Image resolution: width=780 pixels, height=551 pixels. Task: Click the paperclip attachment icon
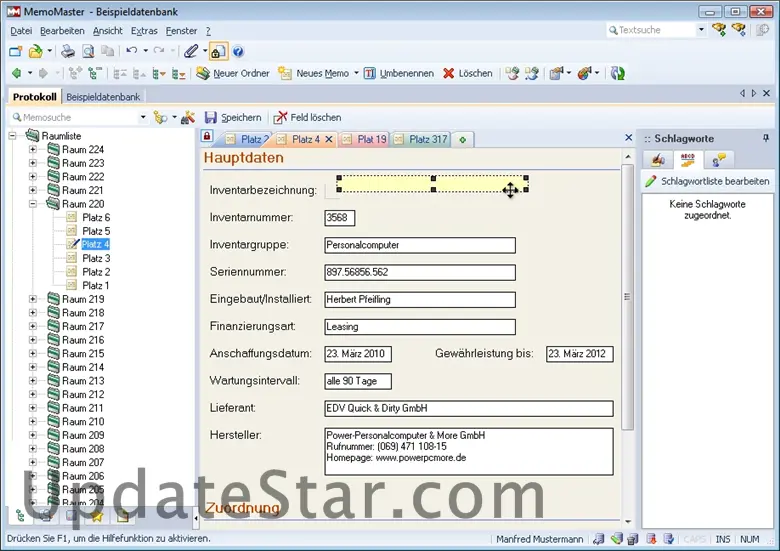tap(191, 51)
